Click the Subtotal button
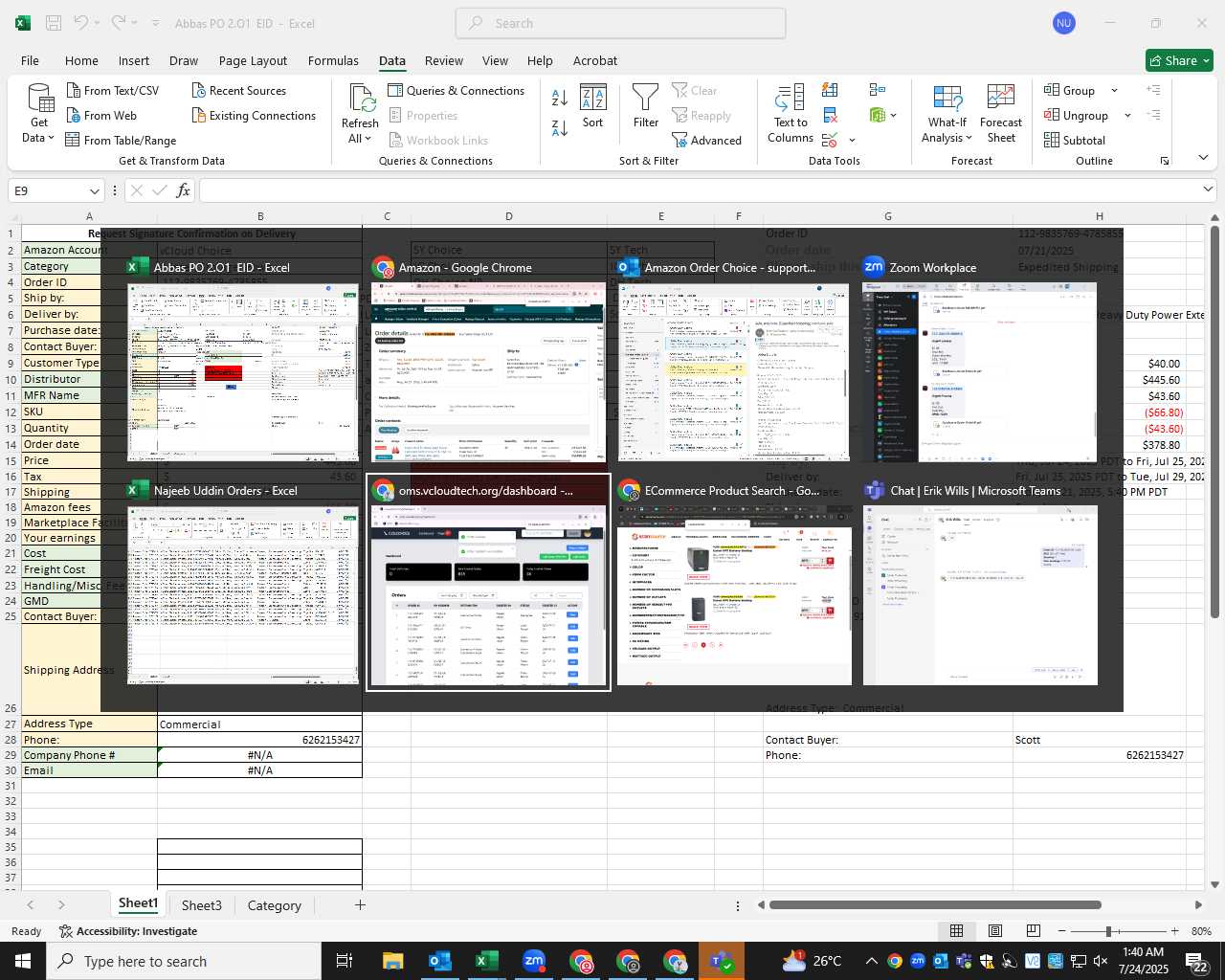Image resolution: width=1225 pixels, height=980 pixels. point(1075,141)
